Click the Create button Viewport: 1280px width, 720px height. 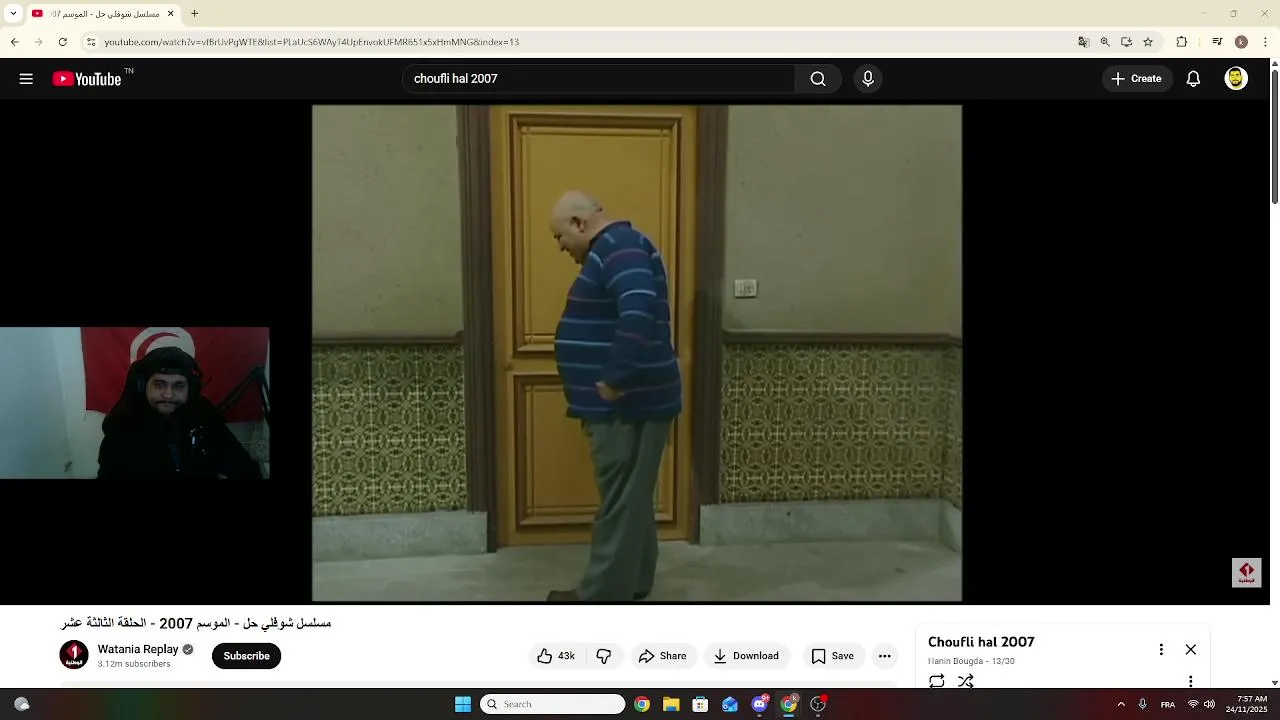(x=1137, y=79)
